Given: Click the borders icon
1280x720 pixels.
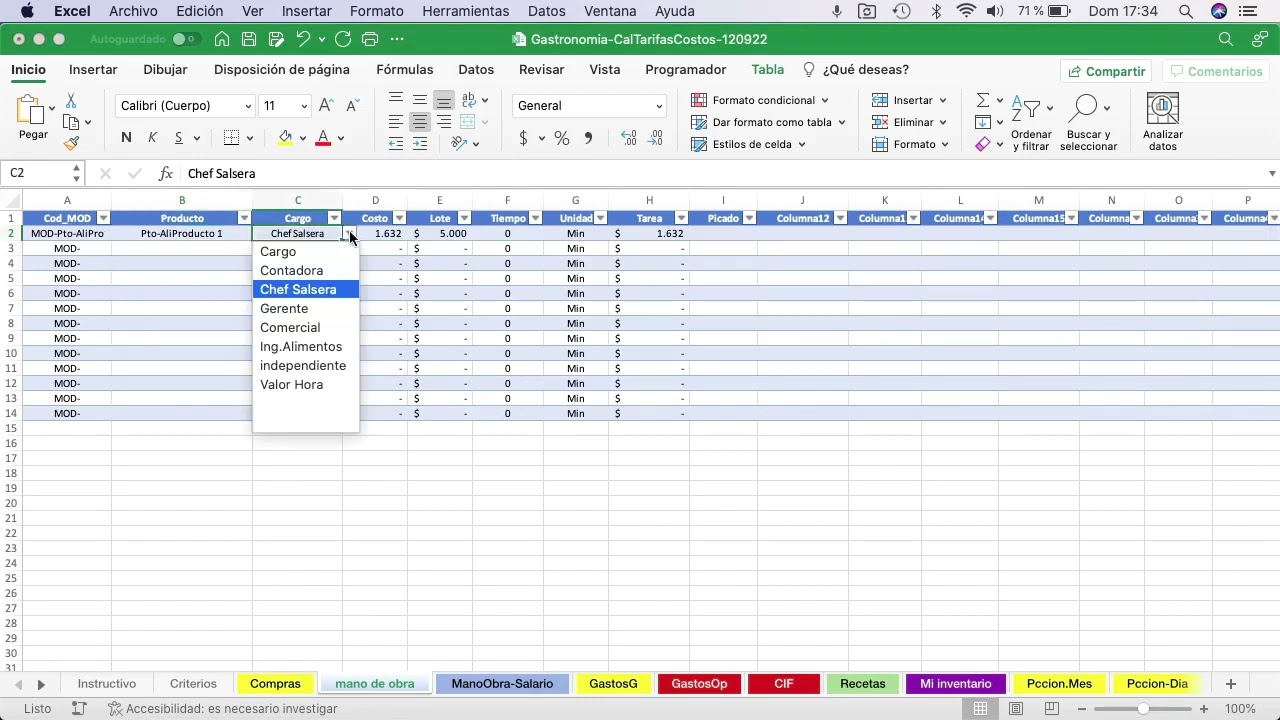Looking at the screenshot, I should (231, 138).
